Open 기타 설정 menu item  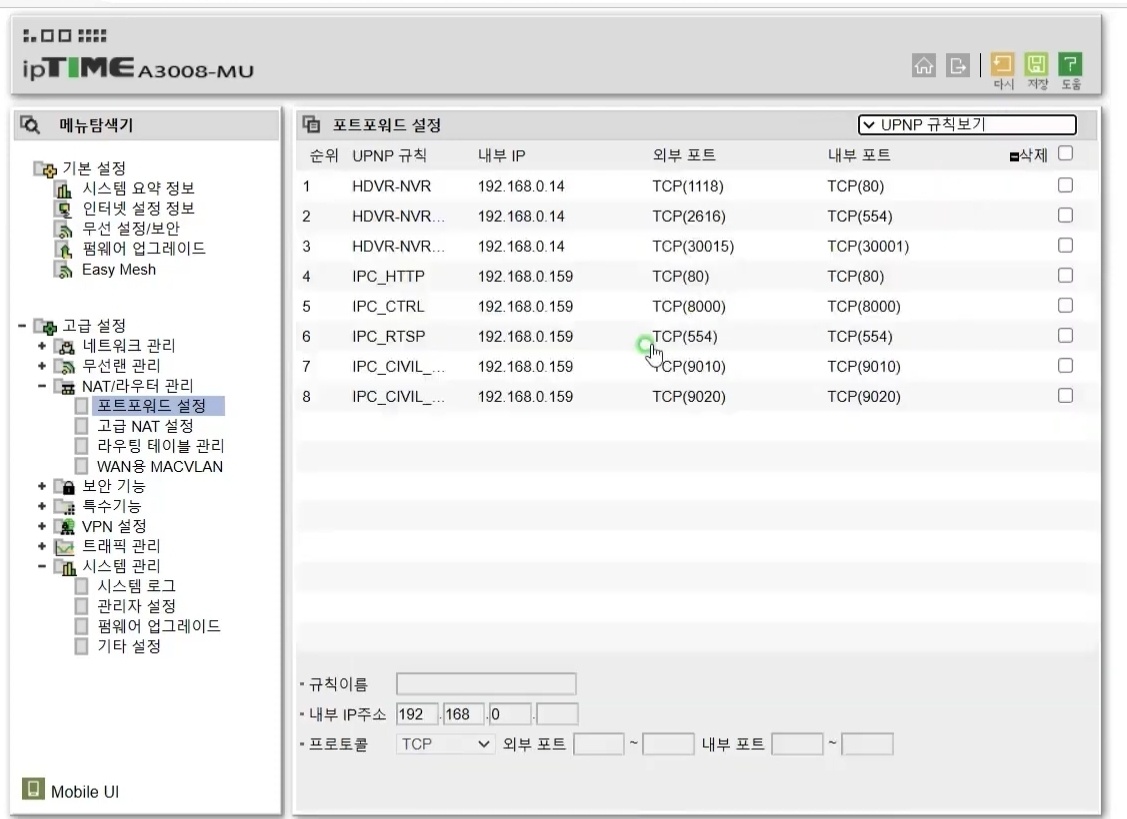pyautogui.click(x=129, y=646)
